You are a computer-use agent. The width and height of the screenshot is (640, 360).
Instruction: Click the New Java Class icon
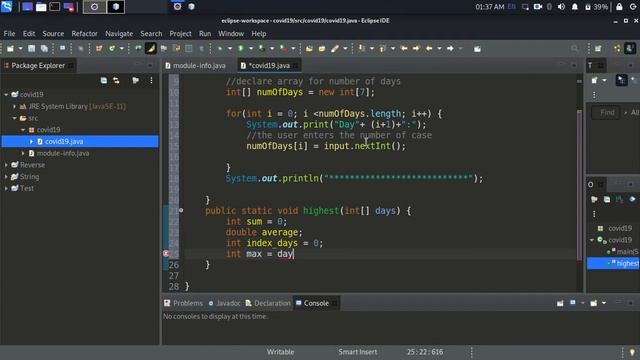(112, 49)
